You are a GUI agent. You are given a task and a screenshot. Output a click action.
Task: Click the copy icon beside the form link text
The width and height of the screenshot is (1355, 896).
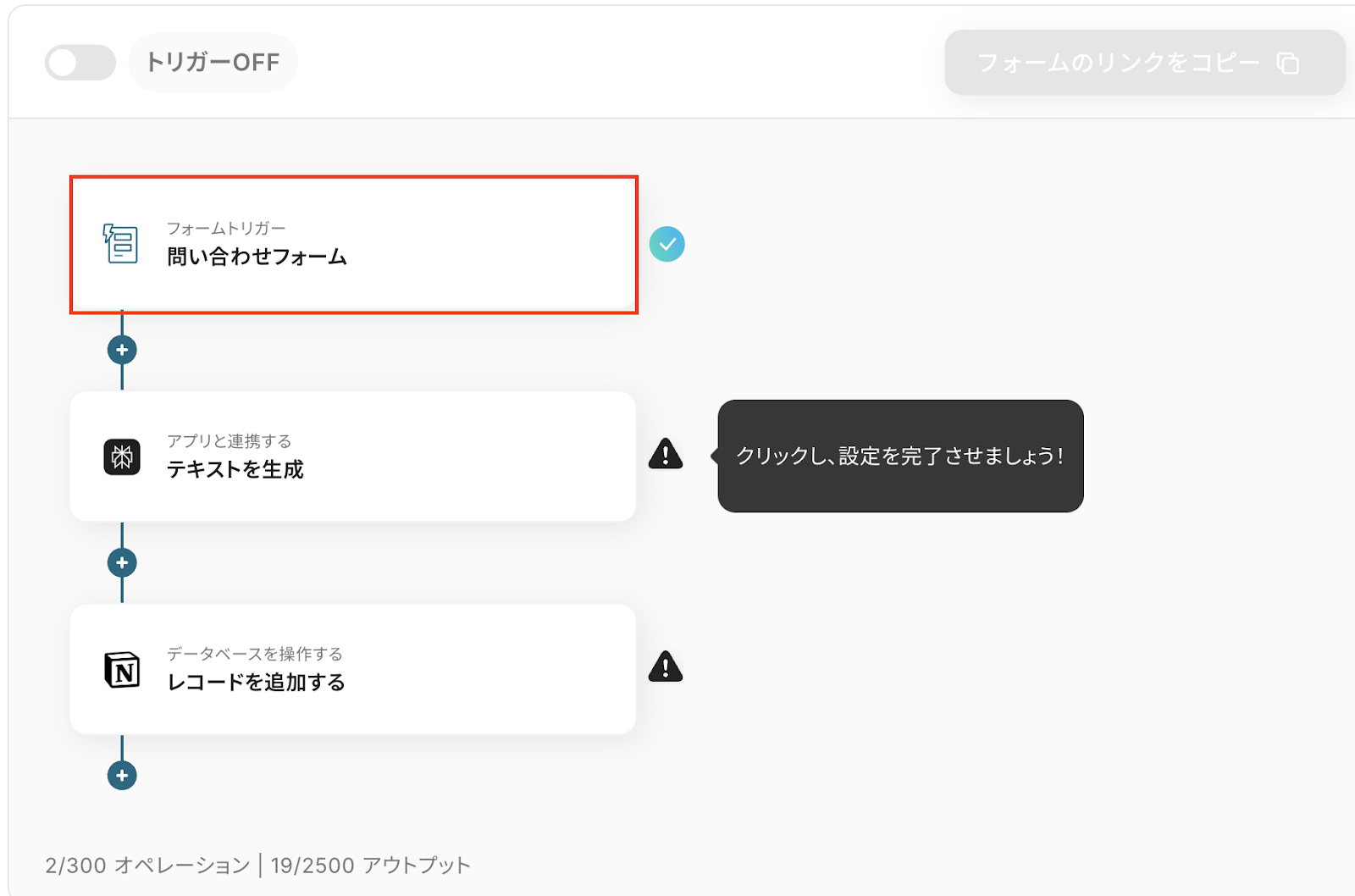tap(1288, 64)
